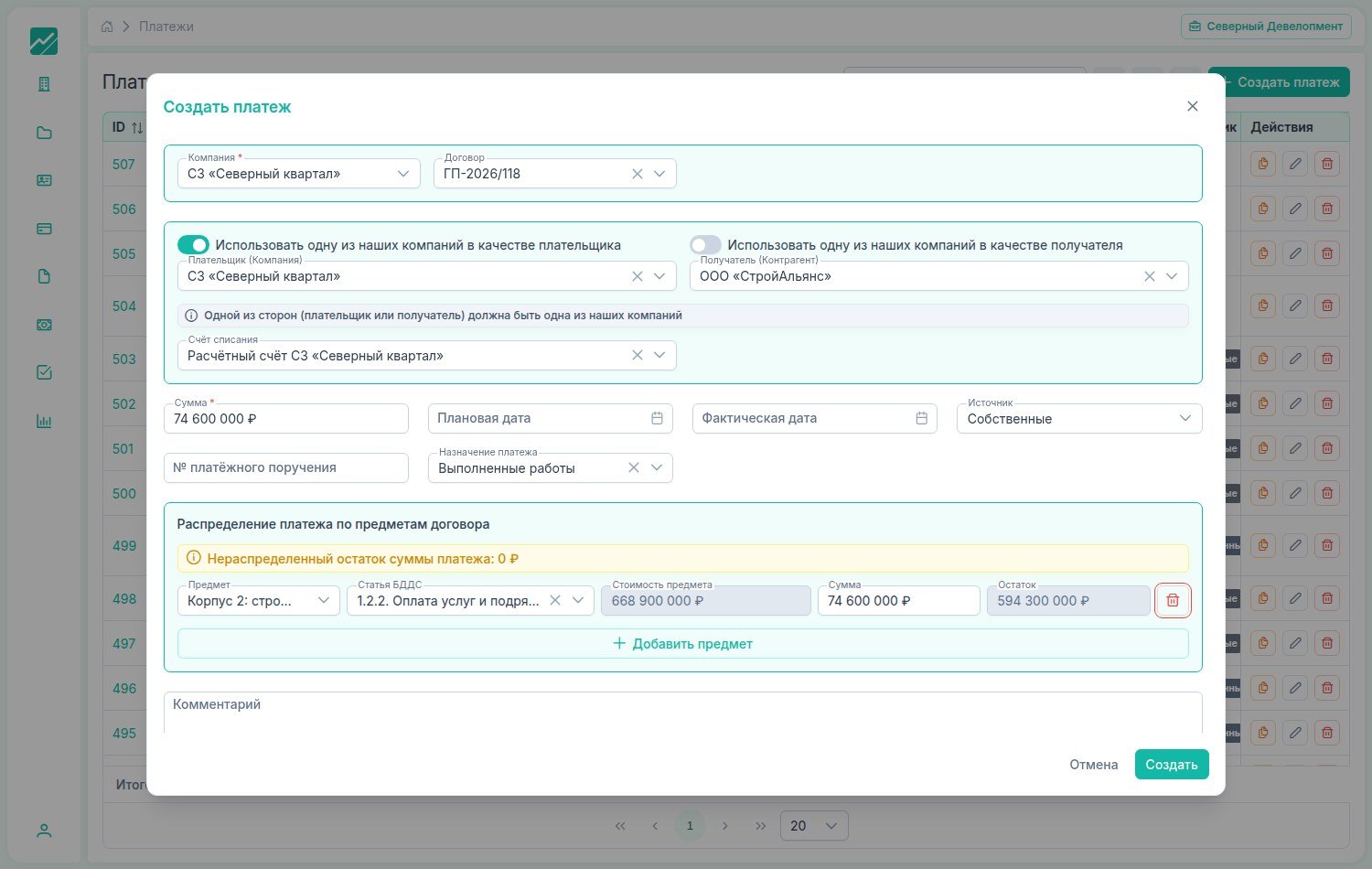
Task: Edit payment in row 504
Action: (1295, 306)
